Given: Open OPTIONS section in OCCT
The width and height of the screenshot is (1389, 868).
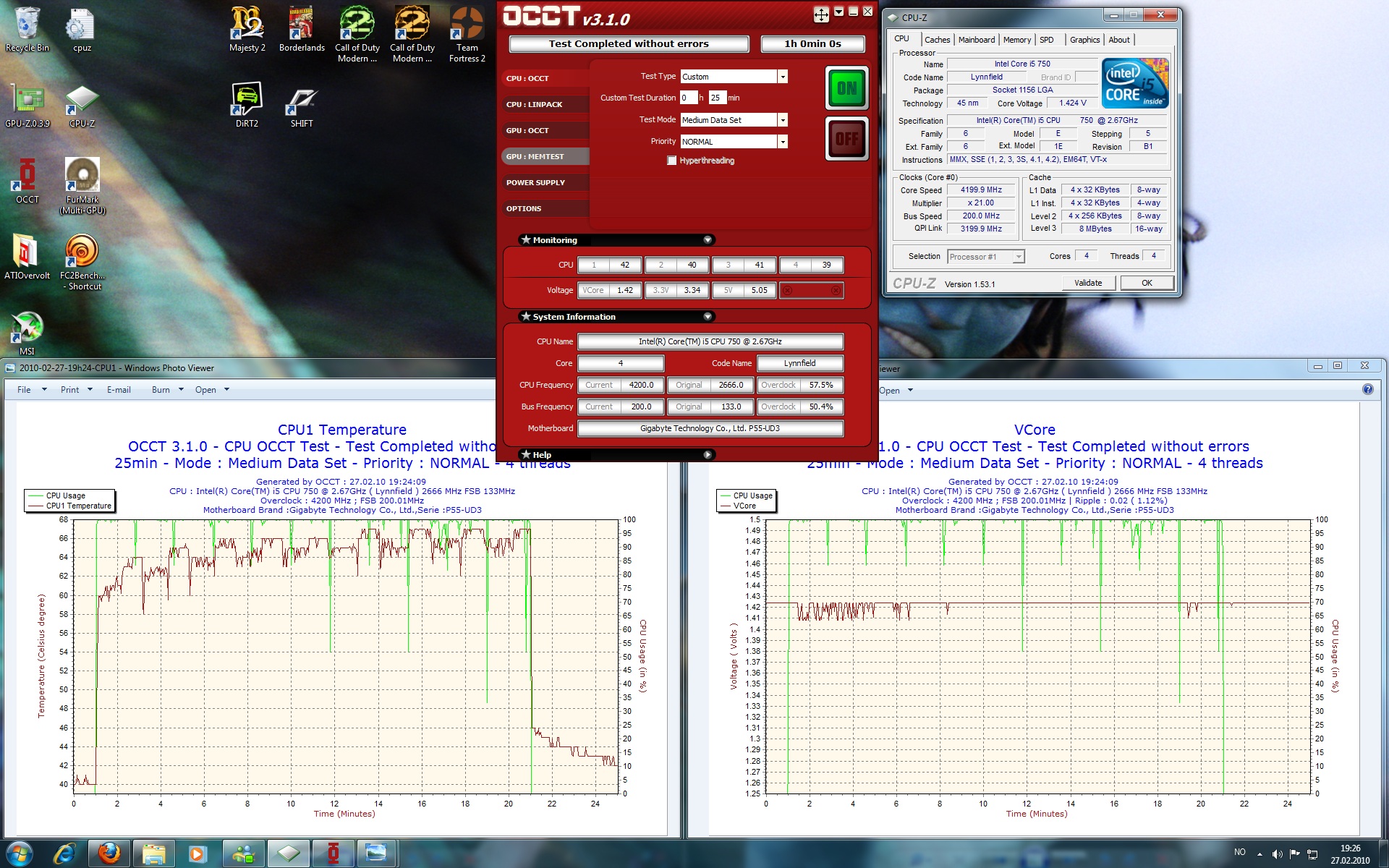Looking at the screenshot, I should (545, 209).
